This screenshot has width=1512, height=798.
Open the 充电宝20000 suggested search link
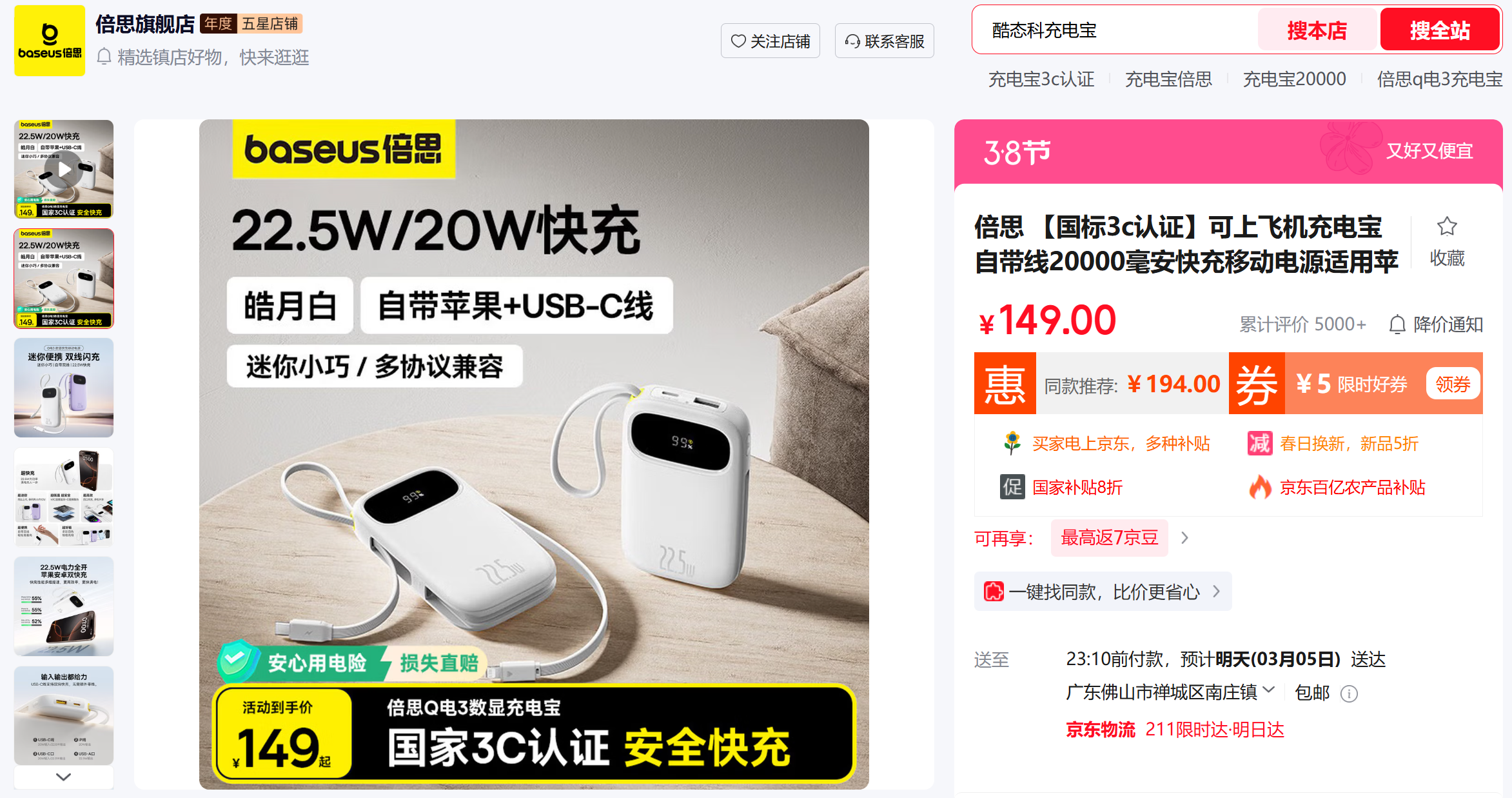pyautogui.click(x=1294, y=79)
